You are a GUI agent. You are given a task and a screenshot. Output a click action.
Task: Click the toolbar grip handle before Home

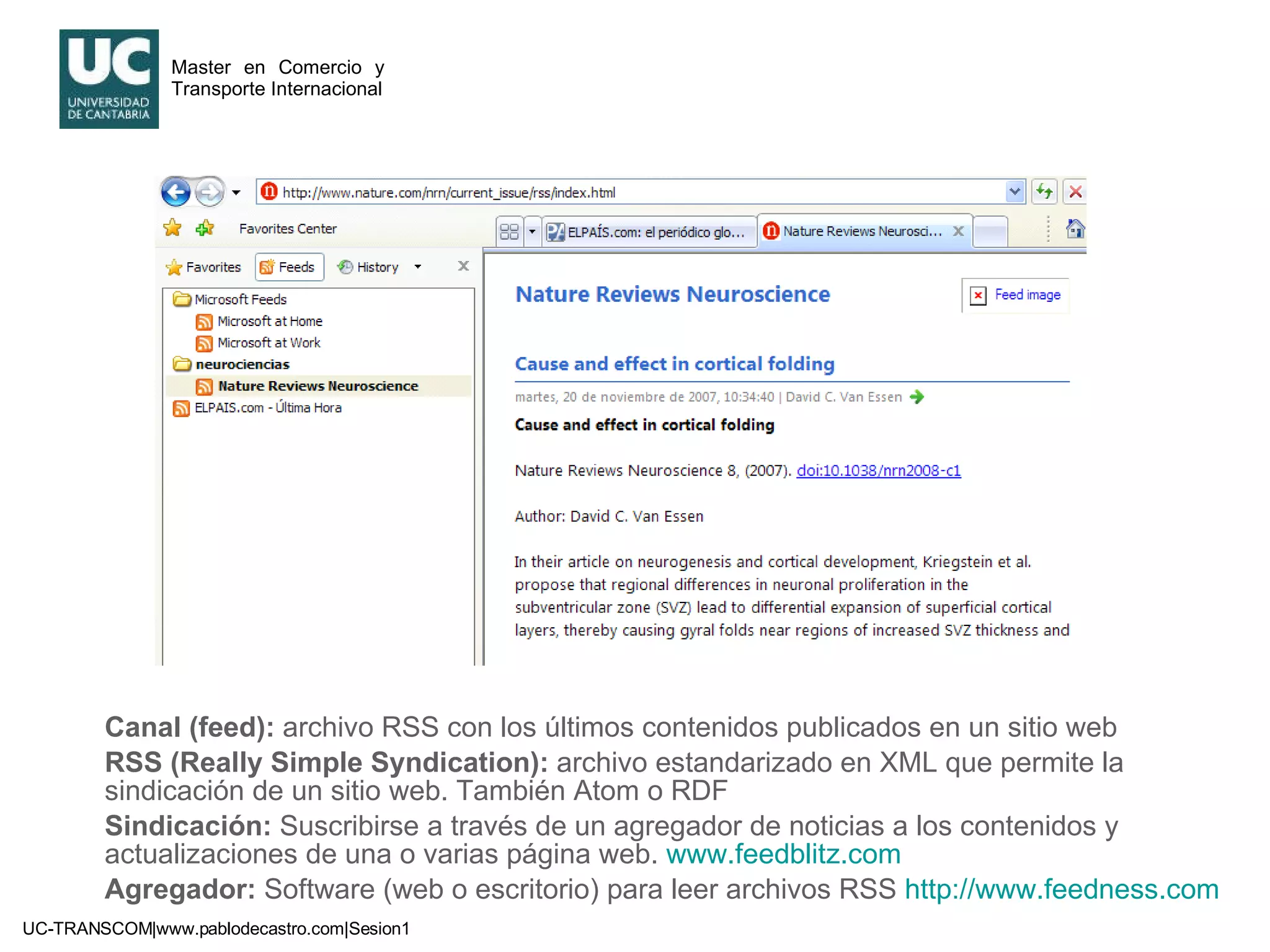(x=1048, y=229)
